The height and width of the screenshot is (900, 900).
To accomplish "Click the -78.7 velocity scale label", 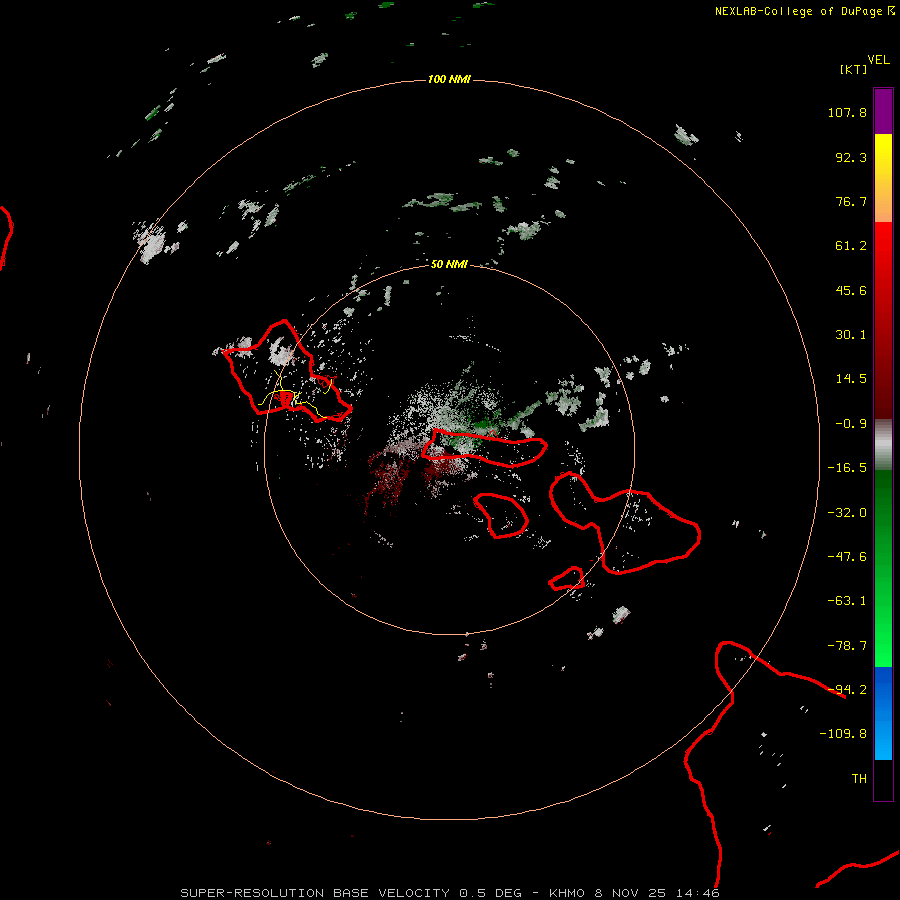I will pyautogui.click(x=847, y=646).
